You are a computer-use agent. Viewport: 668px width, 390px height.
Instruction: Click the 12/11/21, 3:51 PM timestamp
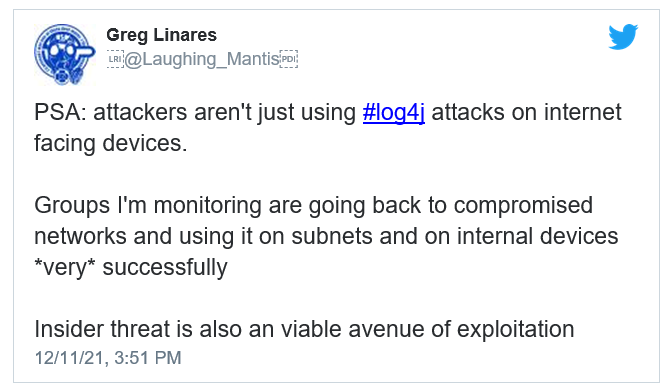(108, 358)
